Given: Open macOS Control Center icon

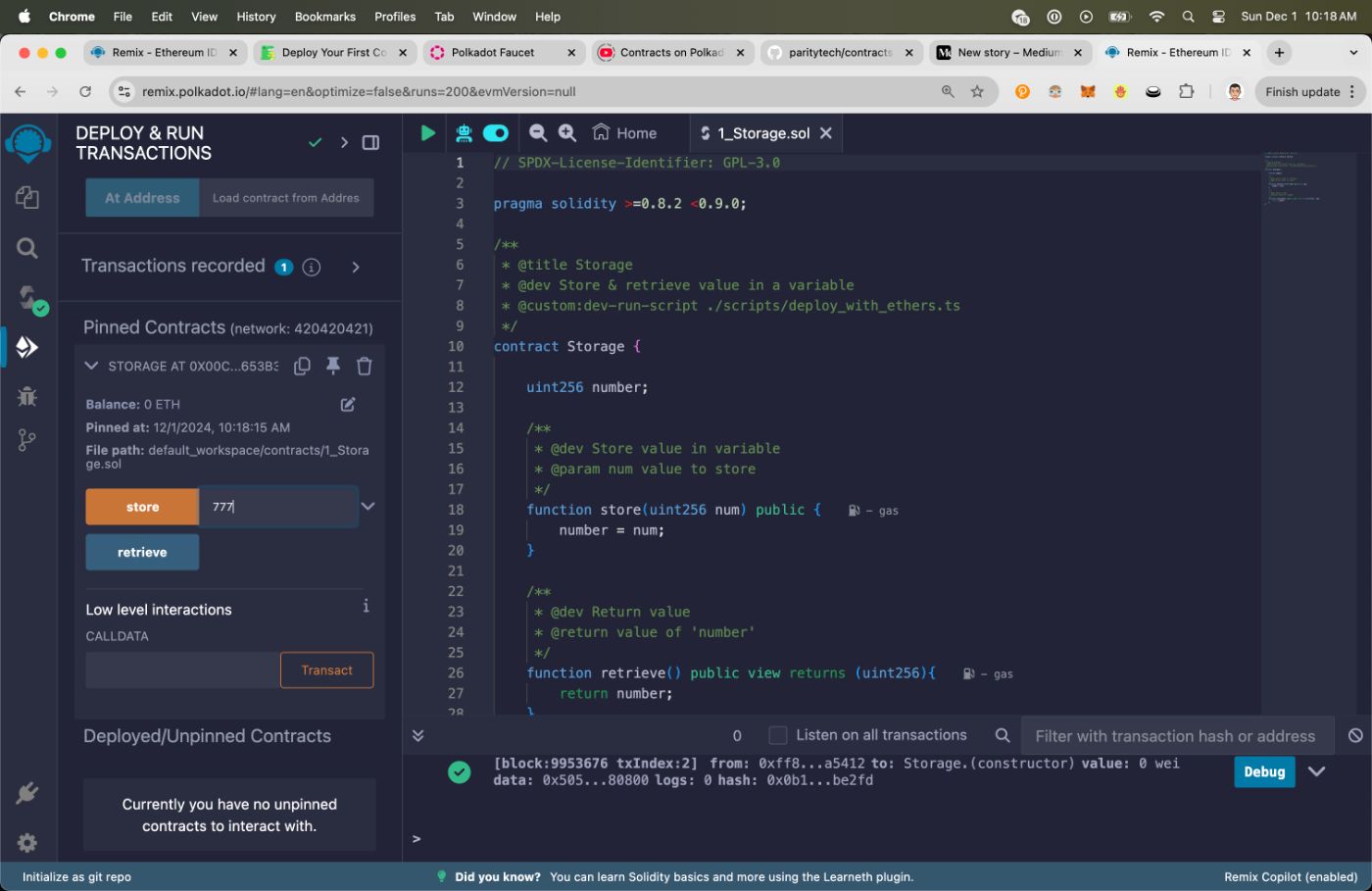Looking at the screenshot, I should [x=1218, y=17].
